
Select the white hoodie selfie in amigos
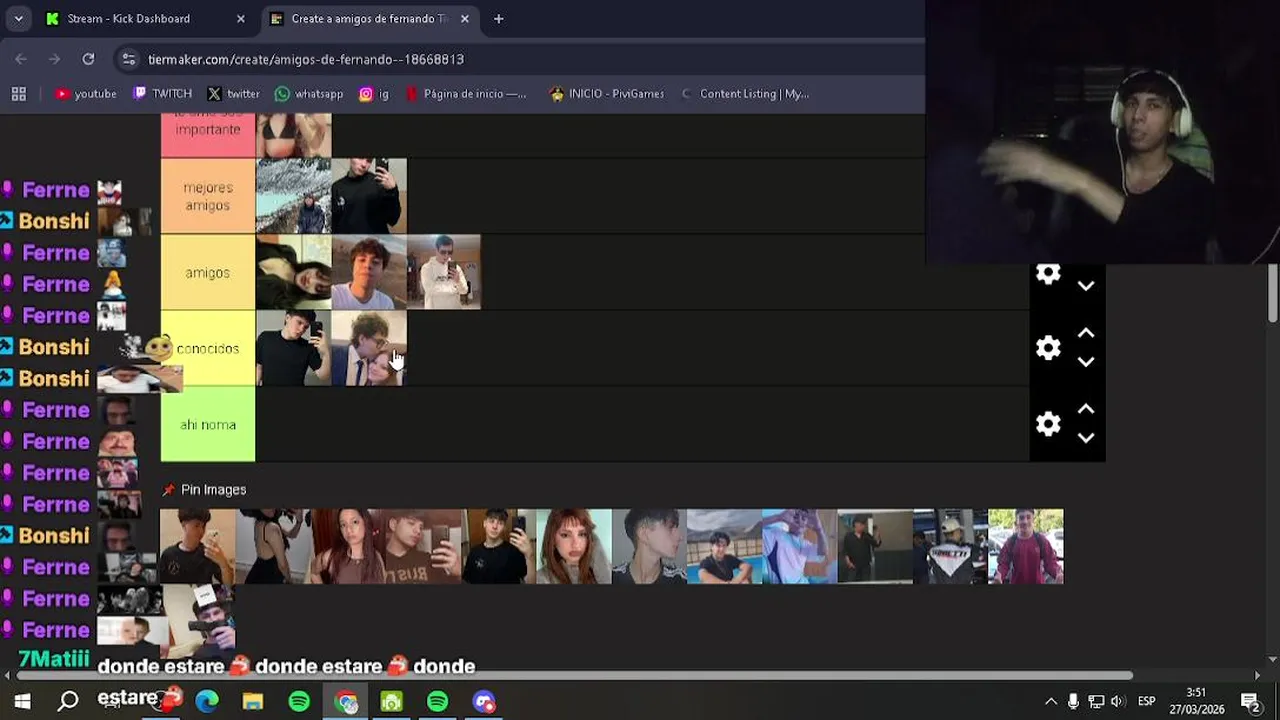click(x=444, y=272)
